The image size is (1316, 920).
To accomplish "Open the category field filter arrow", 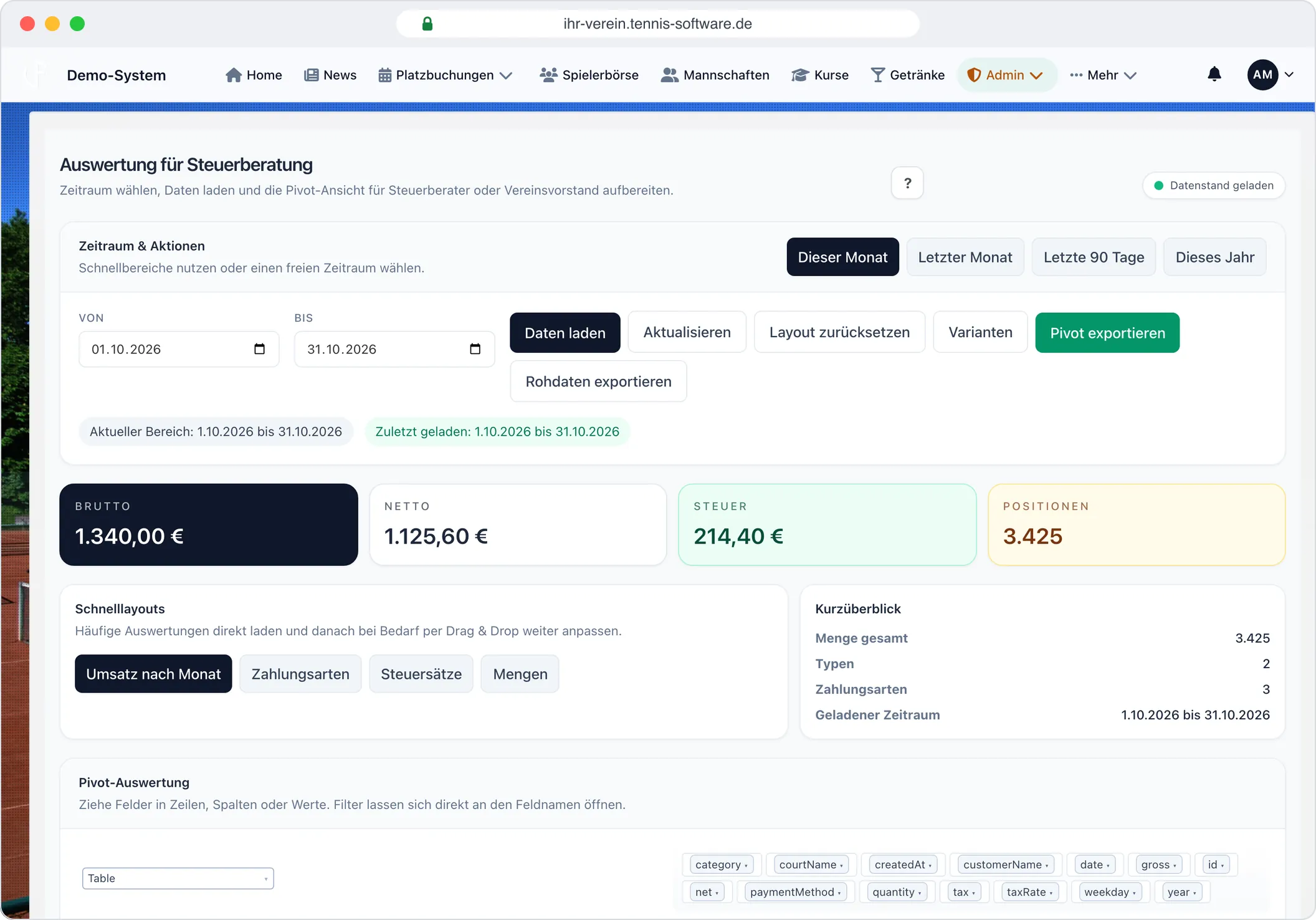I will (x=746, y=866).
